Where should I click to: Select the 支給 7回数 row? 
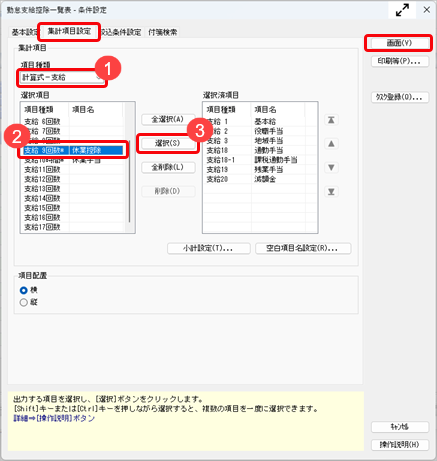(x=73, y=131)
